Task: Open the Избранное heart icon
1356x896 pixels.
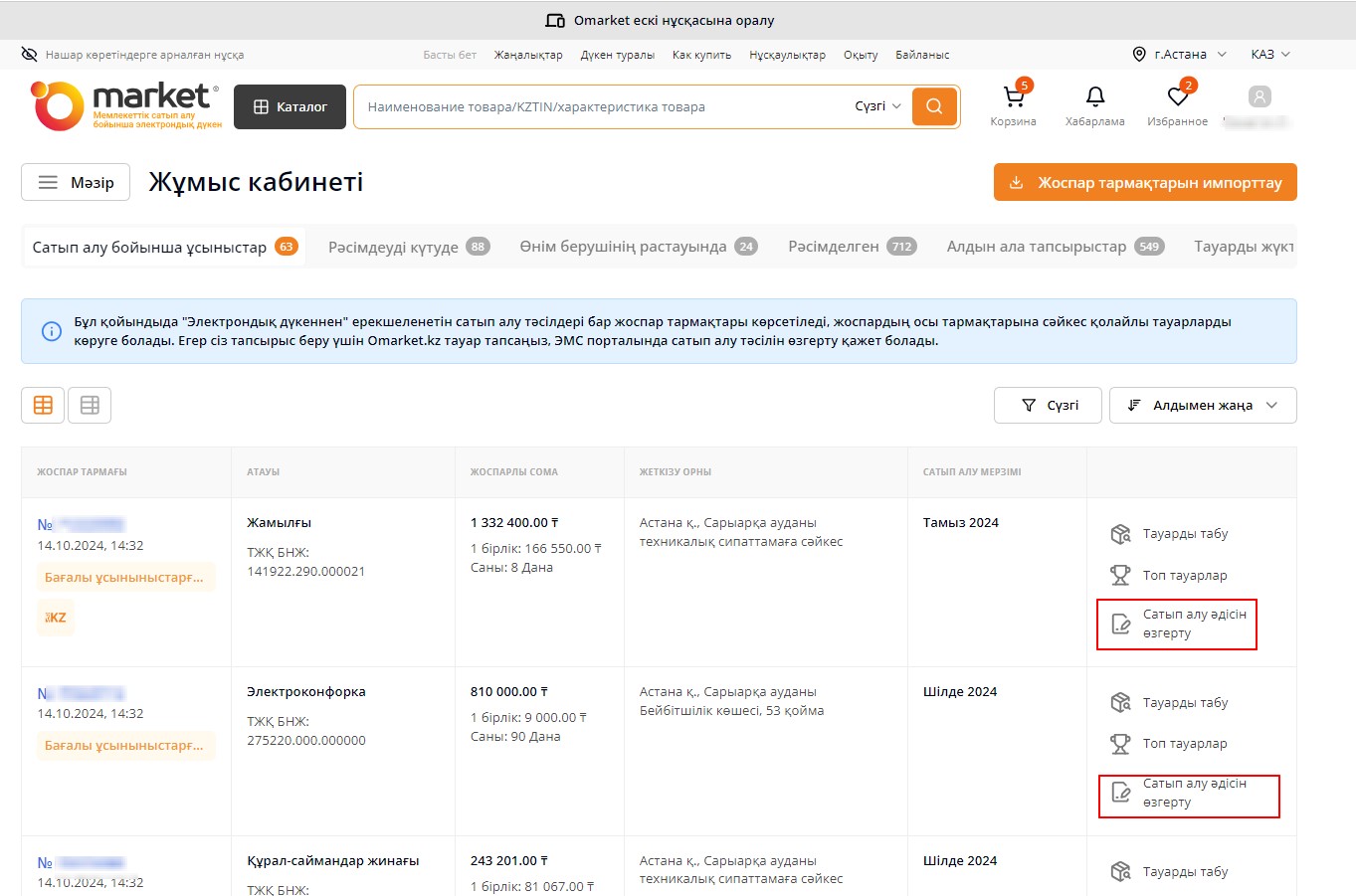Action: 1178,97
